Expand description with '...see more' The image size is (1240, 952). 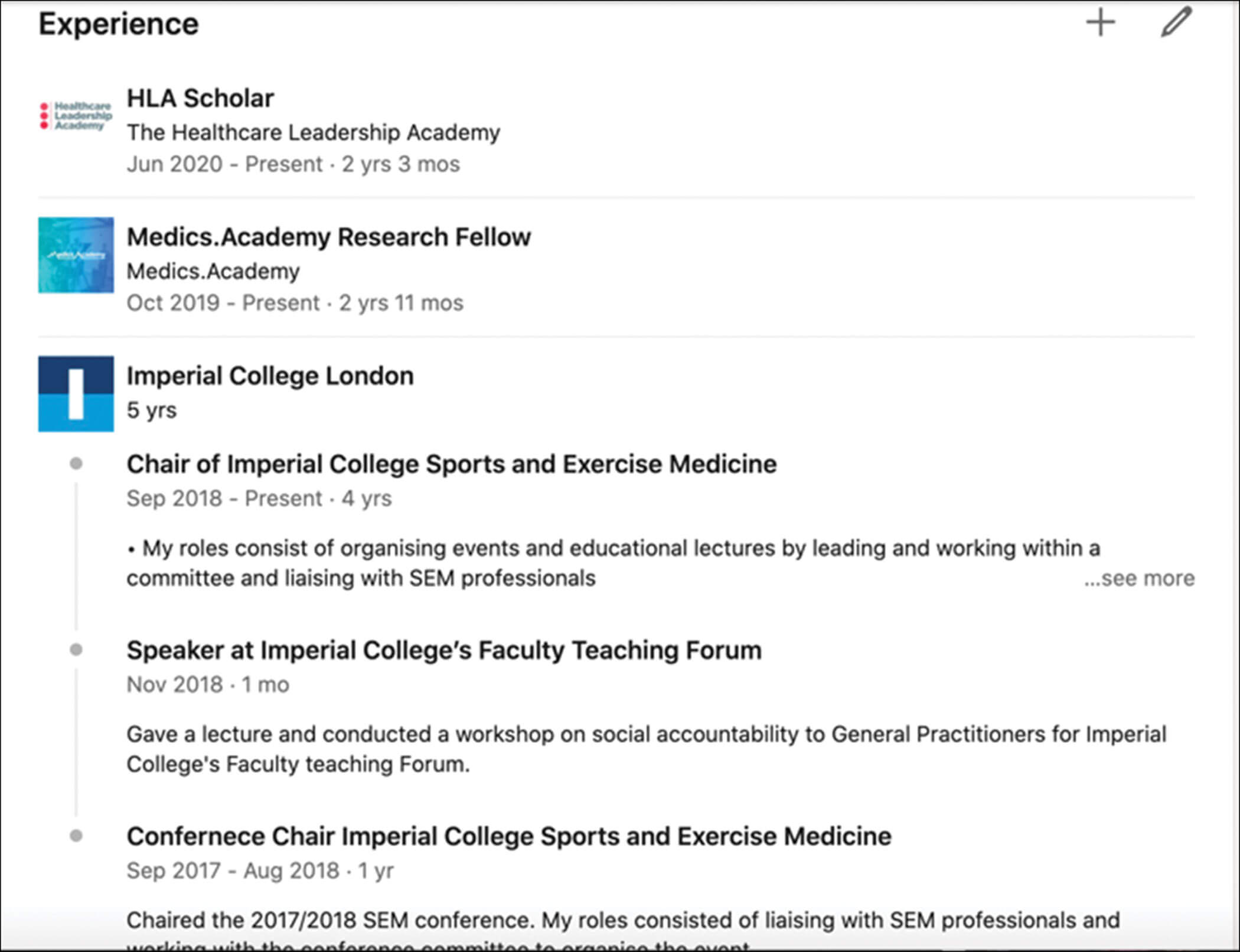(1139, 578)
